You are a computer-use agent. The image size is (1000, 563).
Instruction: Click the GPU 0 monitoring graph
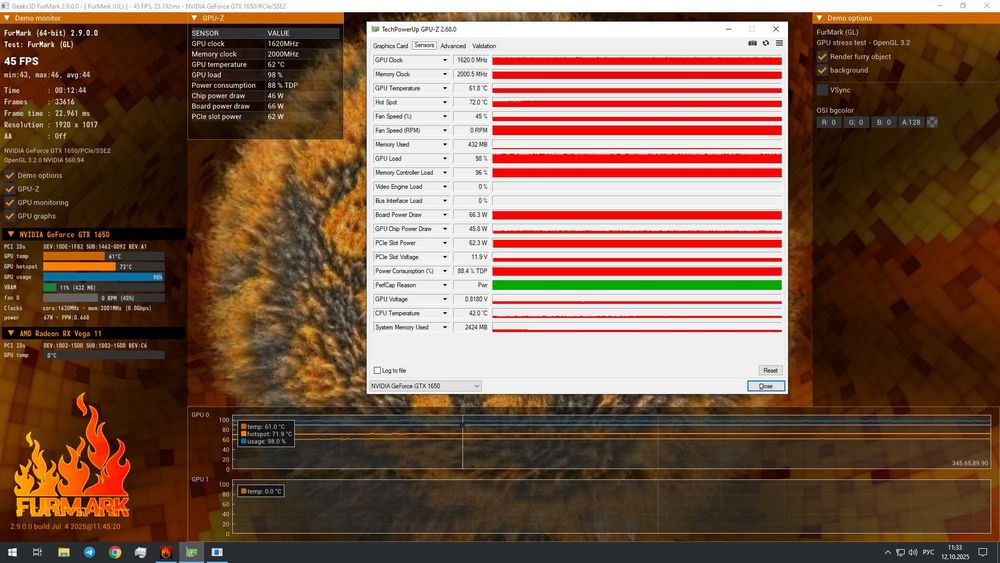click(x=611, y=442)
